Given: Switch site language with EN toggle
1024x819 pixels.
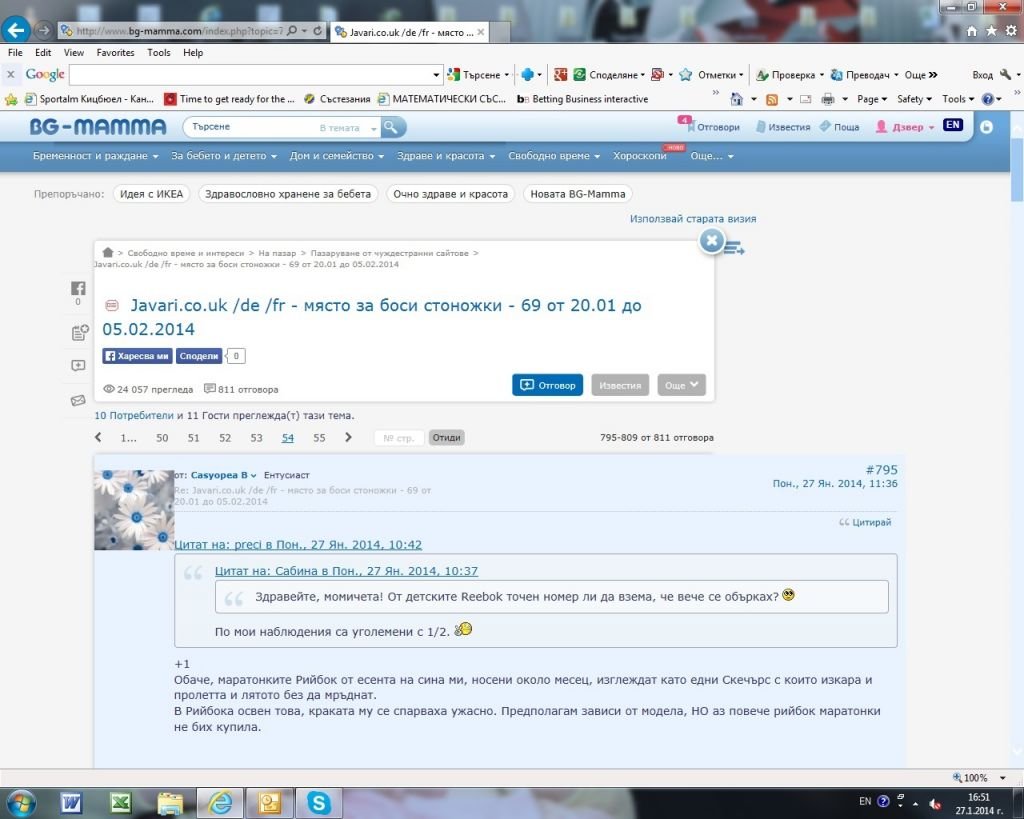Looking at the screenshot, I should coord(952,126).
